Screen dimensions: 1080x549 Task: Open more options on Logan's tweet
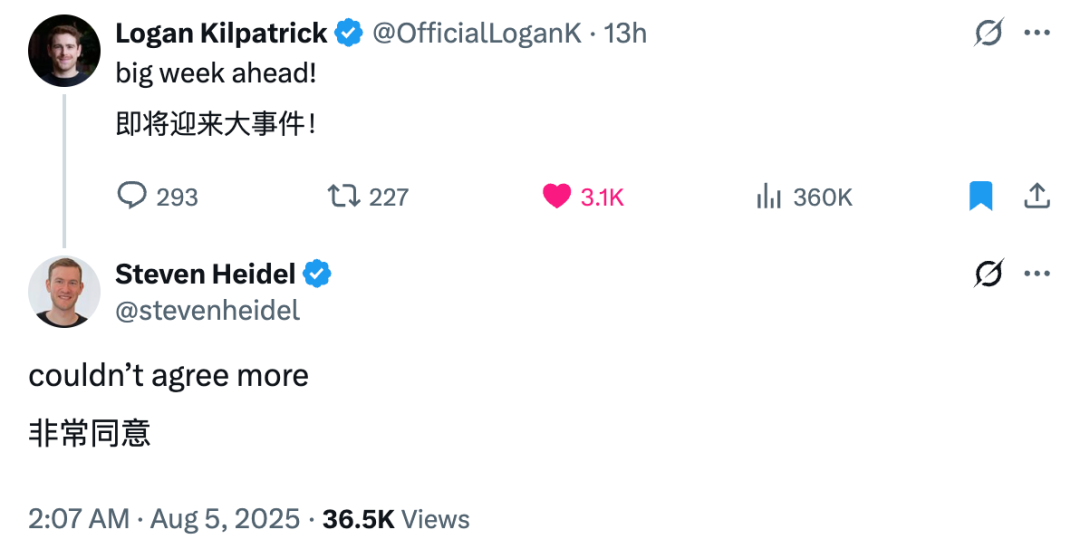[1037, 32]
